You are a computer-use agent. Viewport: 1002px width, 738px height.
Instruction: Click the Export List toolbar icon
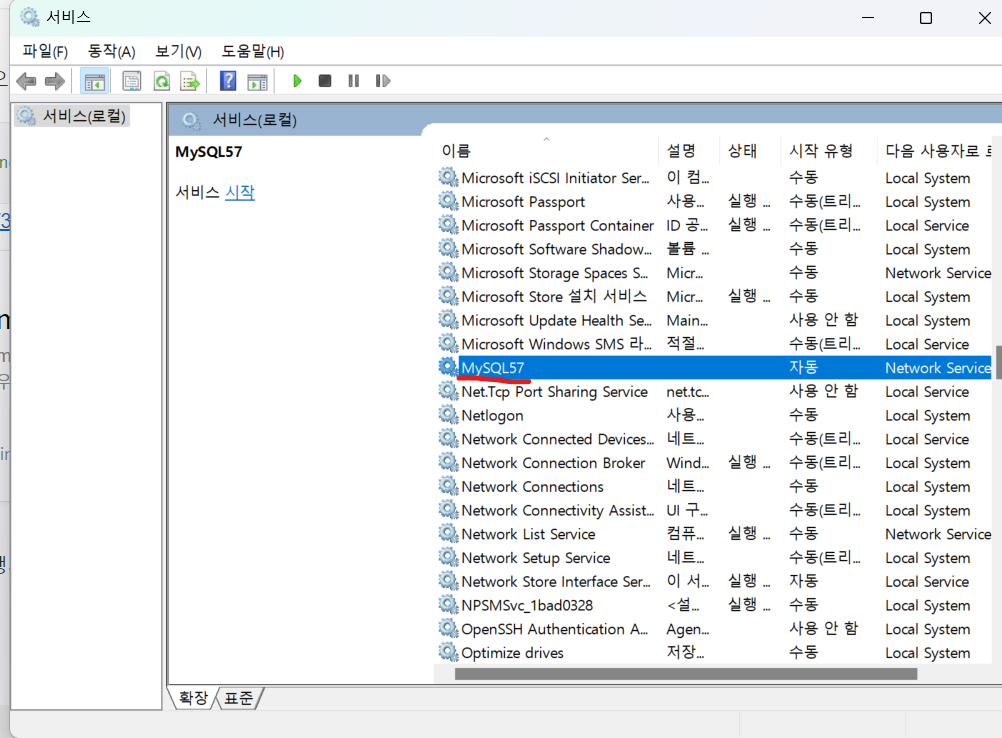click(x=190, y=81)
